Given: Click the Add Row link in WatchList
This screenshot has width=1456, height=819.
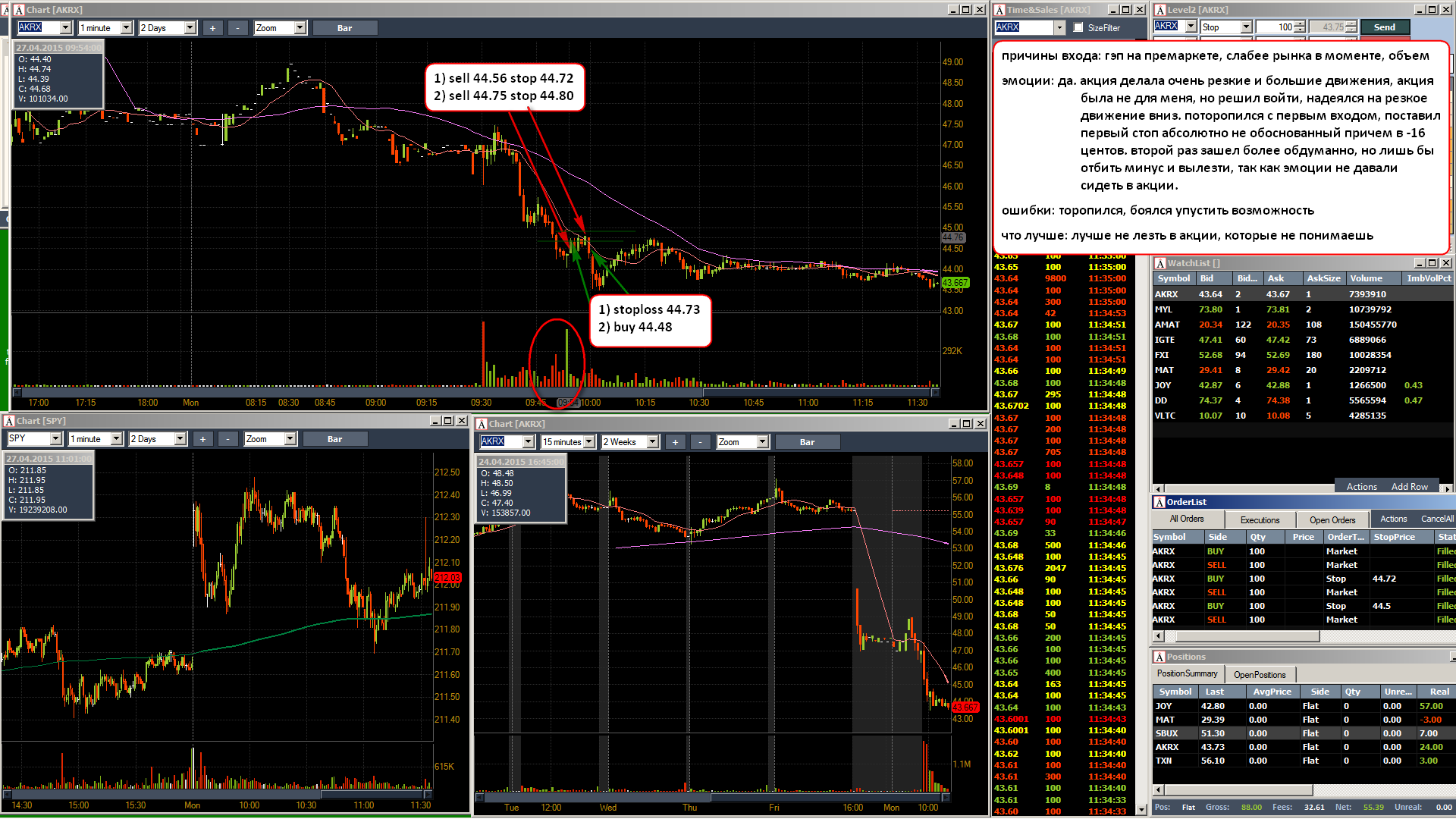Looking at the screenshot, I should pos(1410,487).
